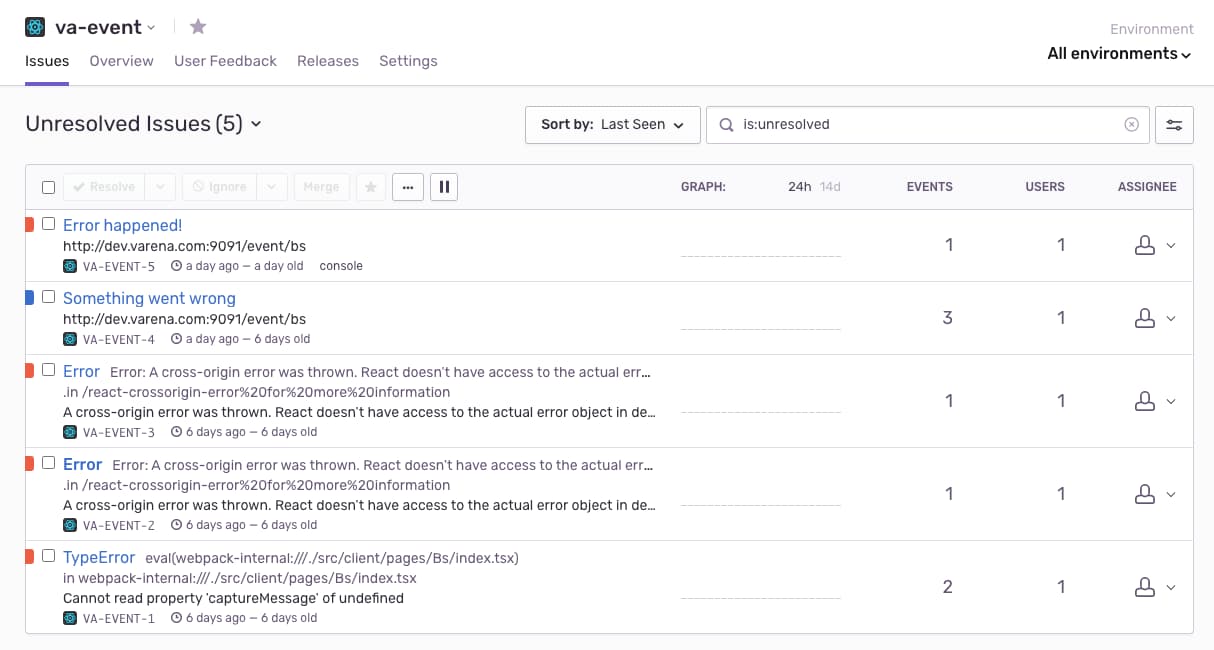This screenshot has height=650, width=1214.
Task: Open the User Feedback tab
Action: point(225,61)
